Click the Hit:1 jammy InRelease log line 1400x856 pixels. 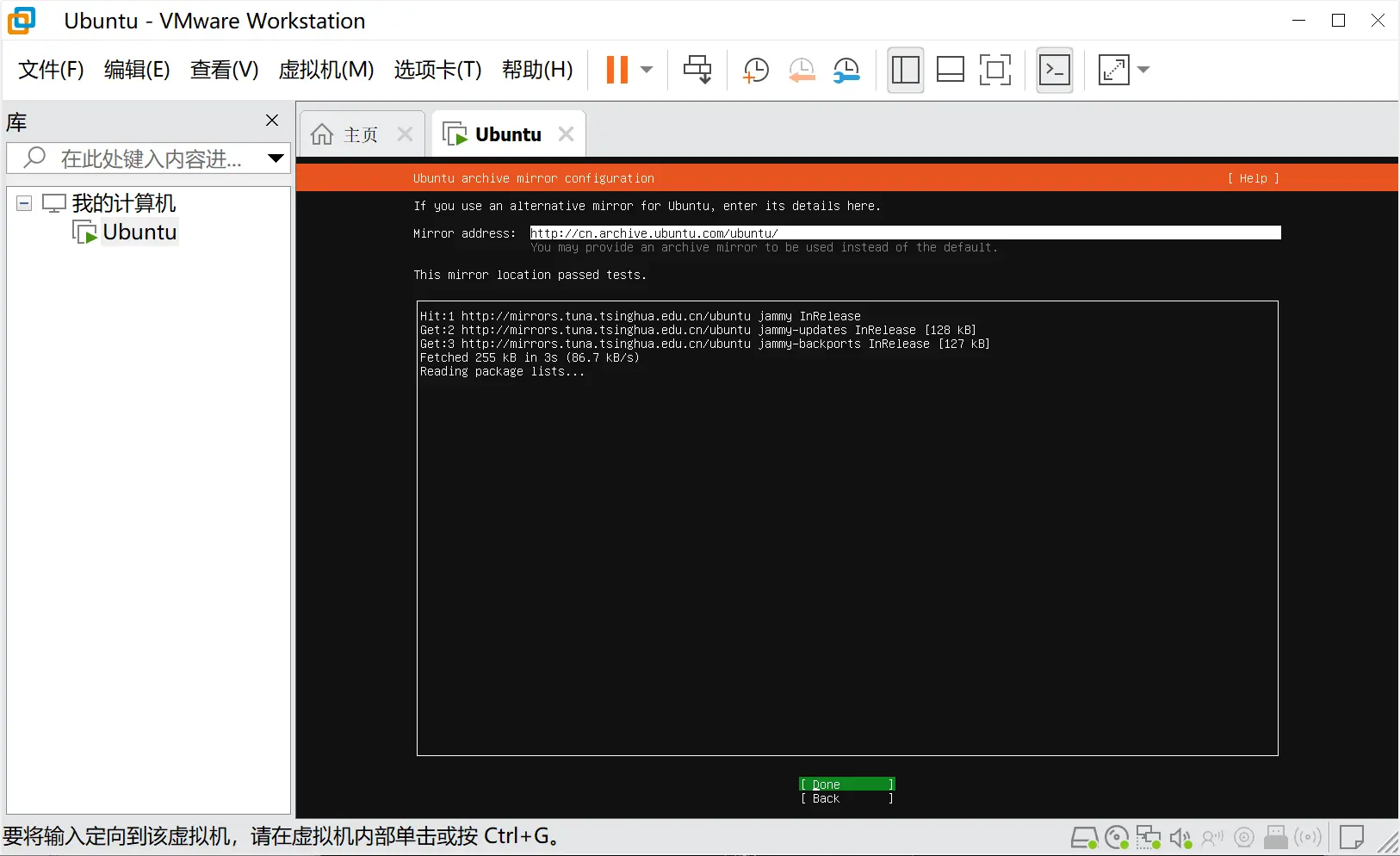[x=641, y=316]
